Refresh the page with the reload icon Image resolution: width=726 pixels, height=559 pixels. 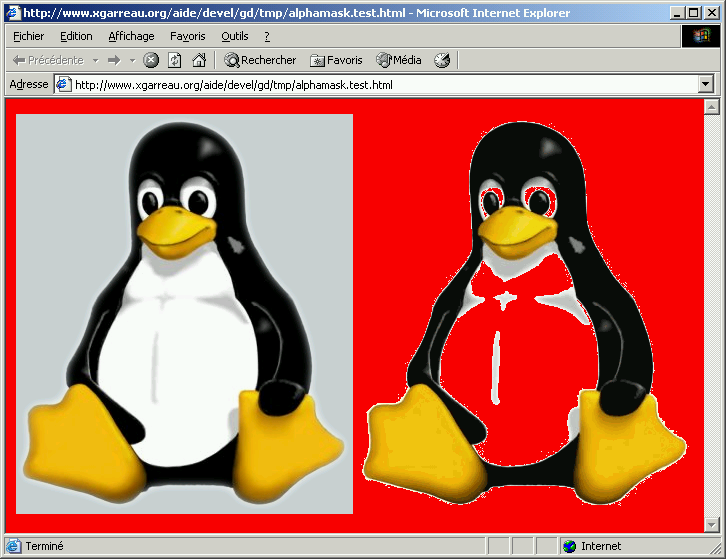175,60
